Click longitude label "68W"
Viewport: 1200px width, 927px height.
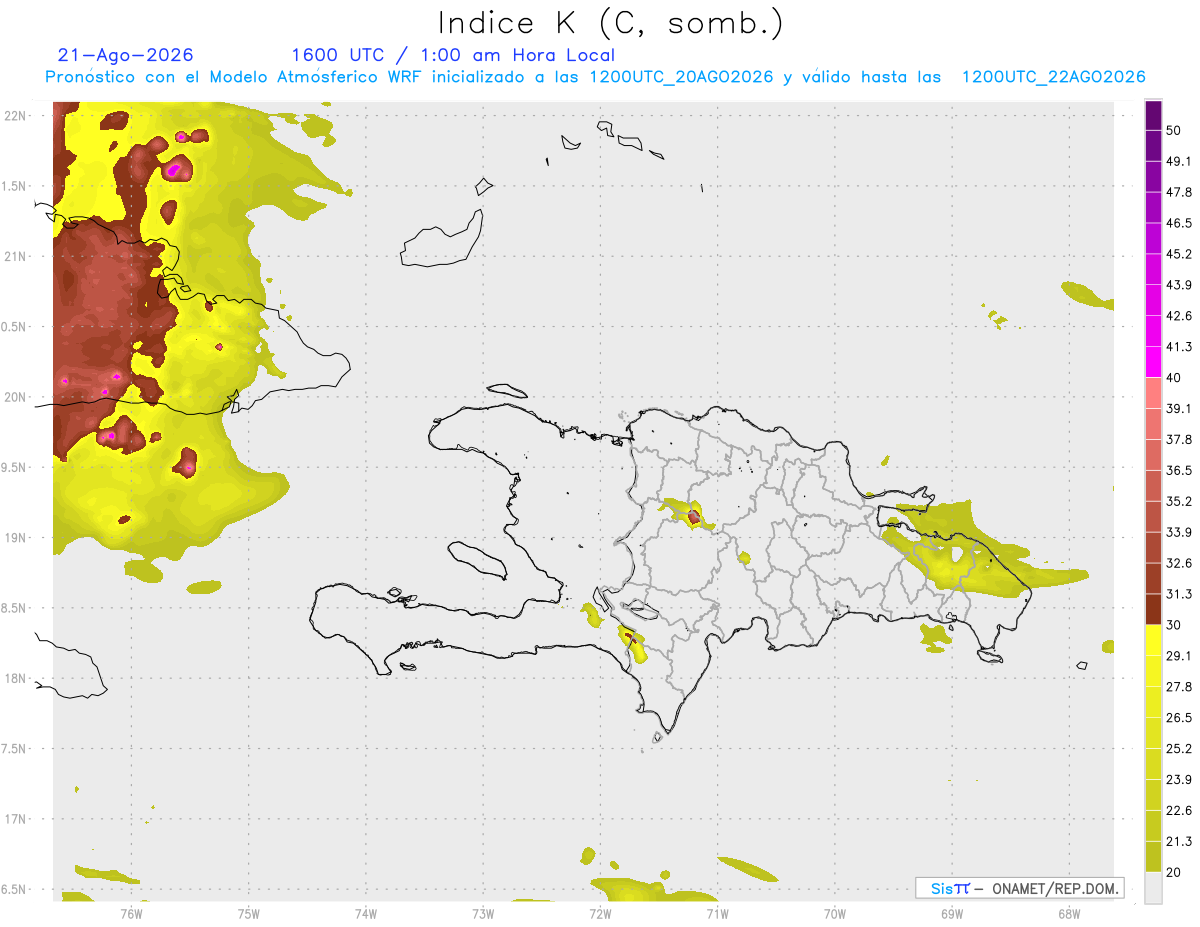tap(1068, 912)
